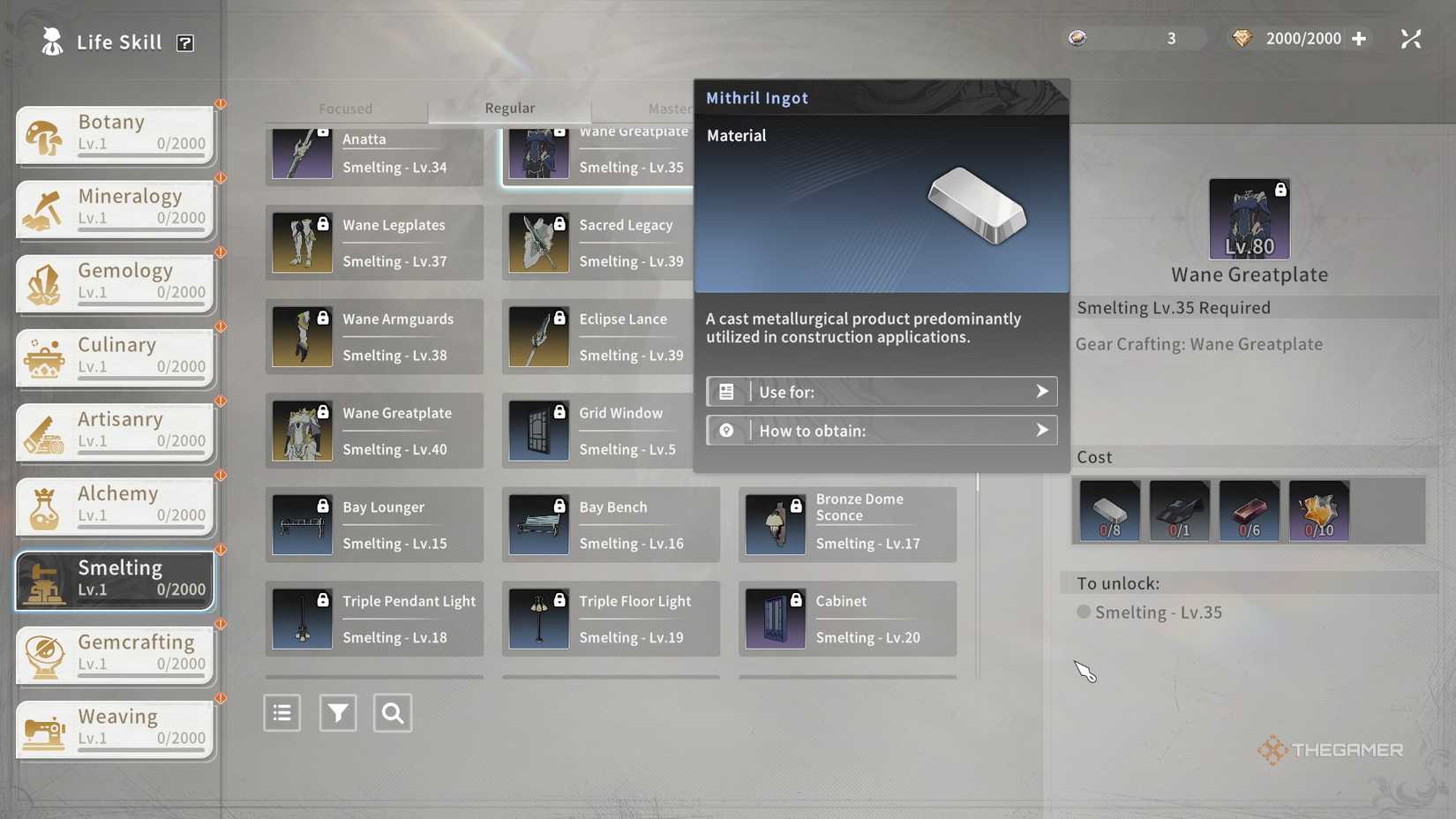Viewport: 1456px width, 819px height.
Task: Open the Alchemy life skill
Action: 116,506
